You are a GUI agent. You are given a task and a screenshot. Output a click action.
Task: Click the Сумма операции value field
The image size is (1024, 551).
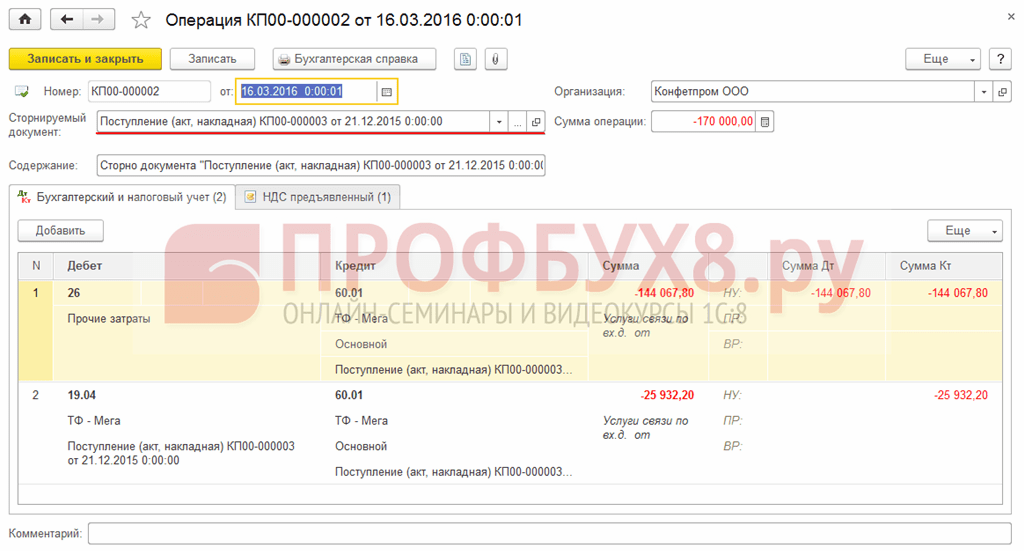pyautogui.click(x=704, y=121)
